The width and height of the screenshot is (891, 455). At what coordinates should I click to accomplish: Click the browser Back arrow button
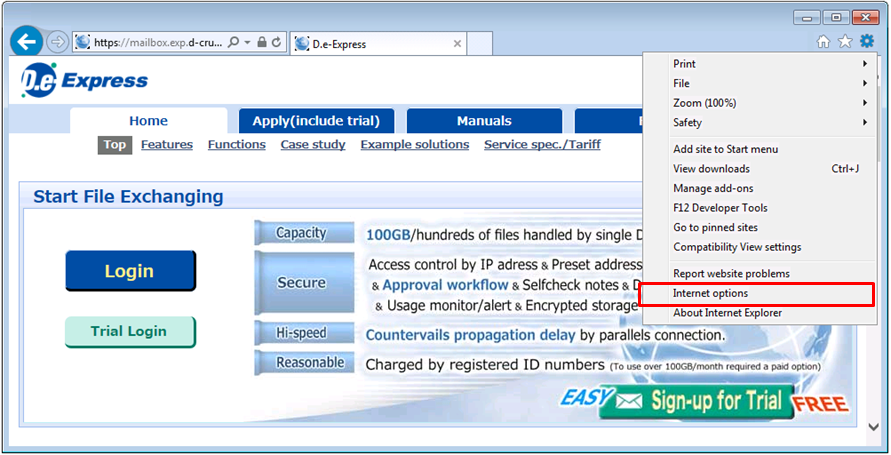click(27, 42)
